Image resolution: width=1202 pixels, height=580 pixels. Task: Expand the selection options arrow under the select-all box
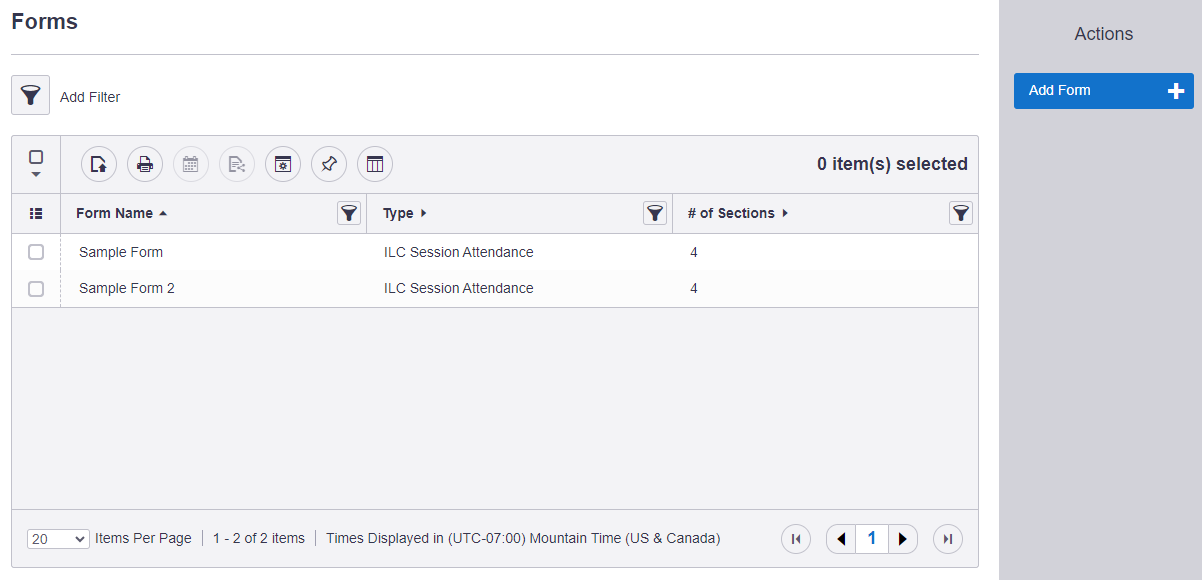(x=36, y=175)
